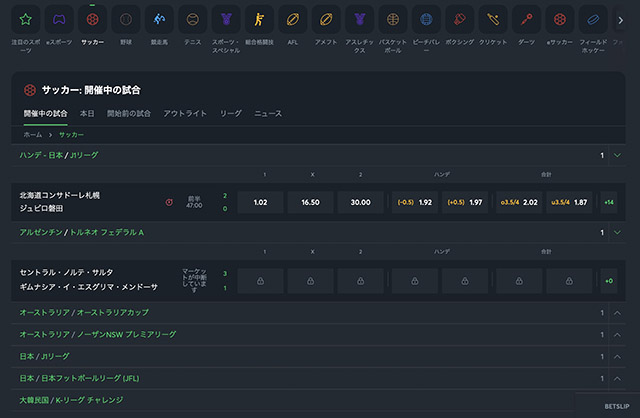Screen dimensions: 640x418
Task: Select the beach volleyball icon
Action: 426,19
